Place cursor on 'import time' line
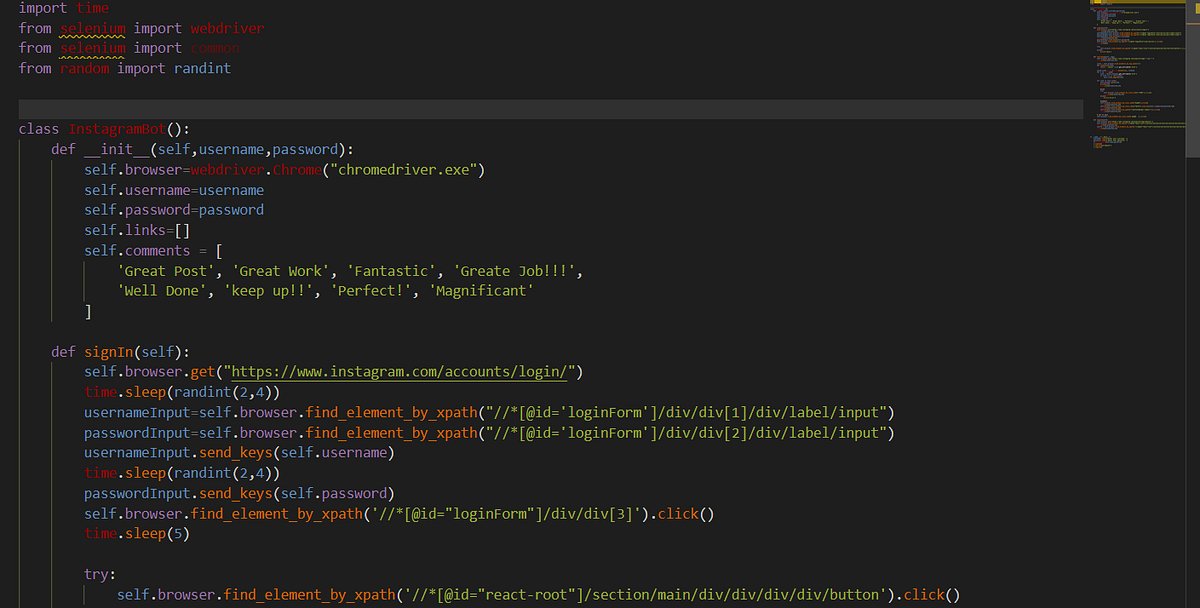The height and width of the screenshot is (608, 1200). click(64, 8)
